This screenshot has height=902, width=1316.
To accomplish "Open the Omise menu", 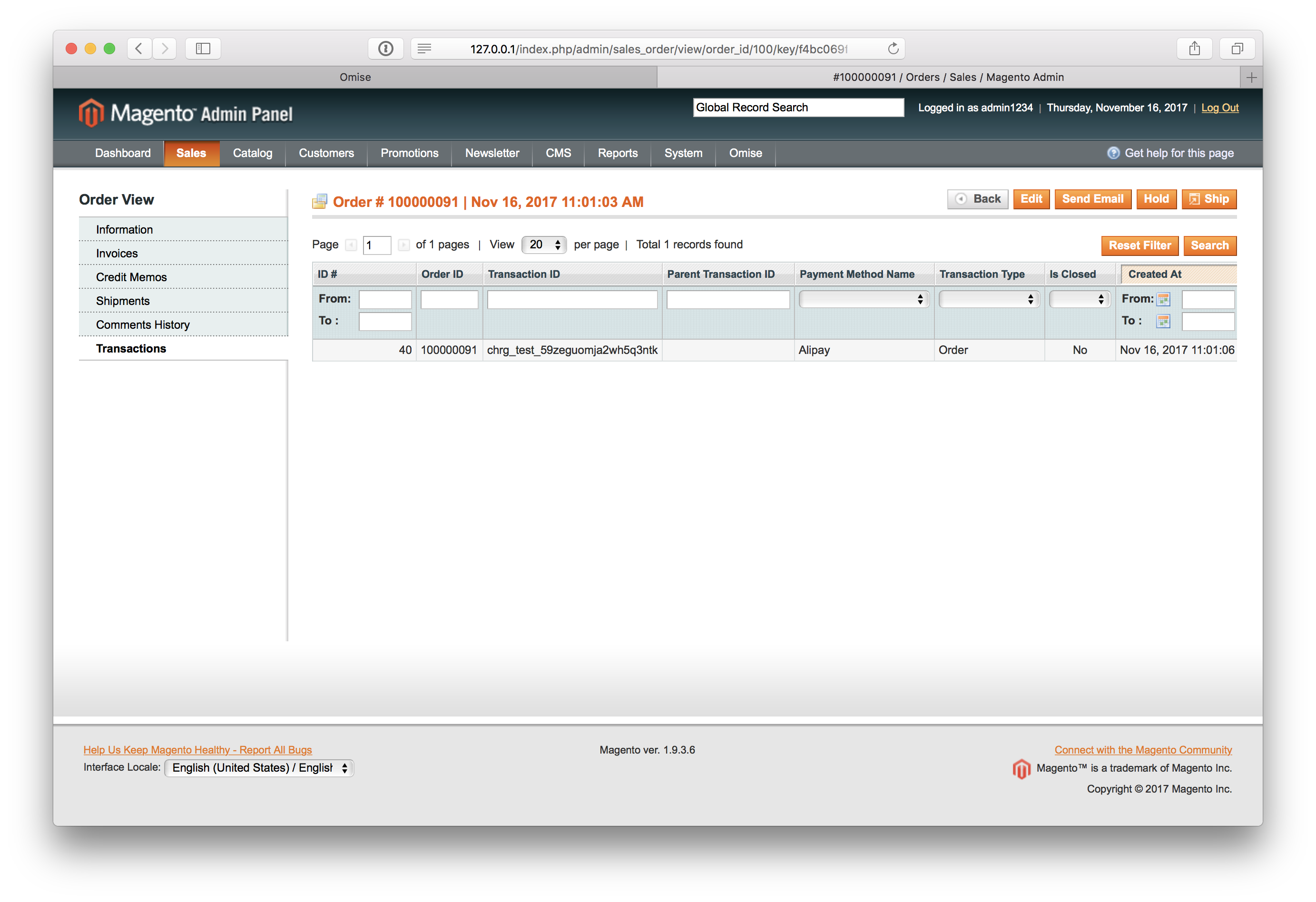I will 746,153.
